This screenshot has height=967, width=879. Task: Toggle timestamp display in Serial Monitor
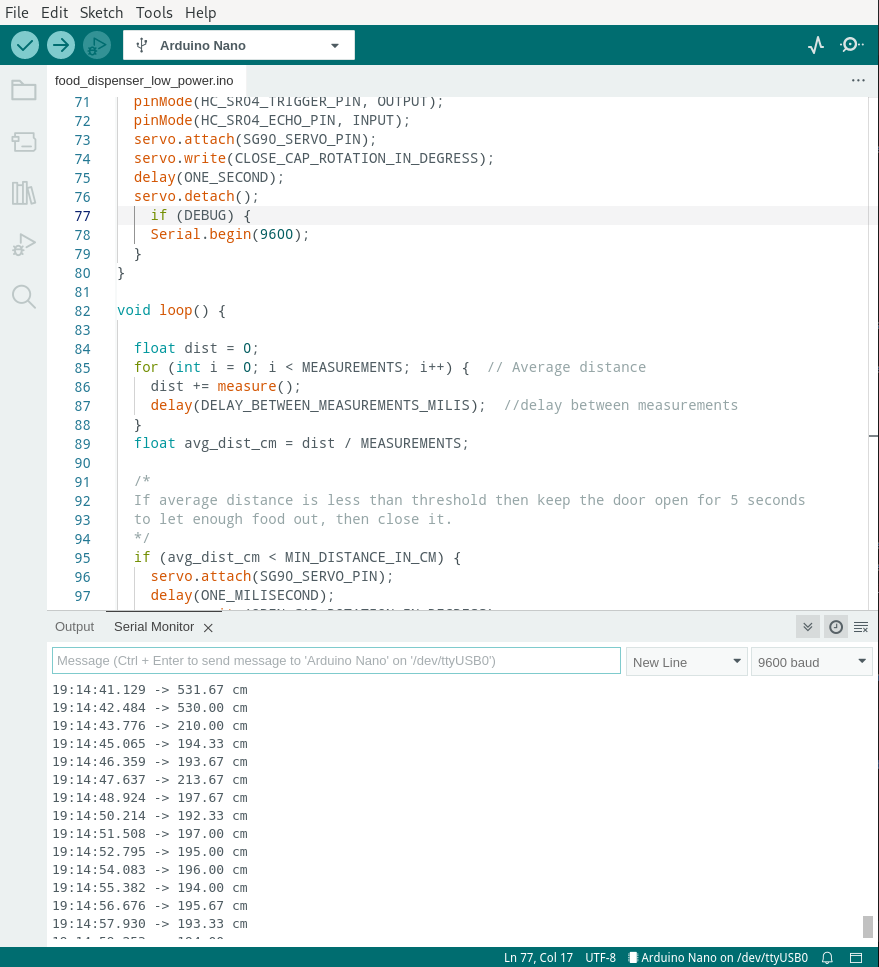pos(835,627)
